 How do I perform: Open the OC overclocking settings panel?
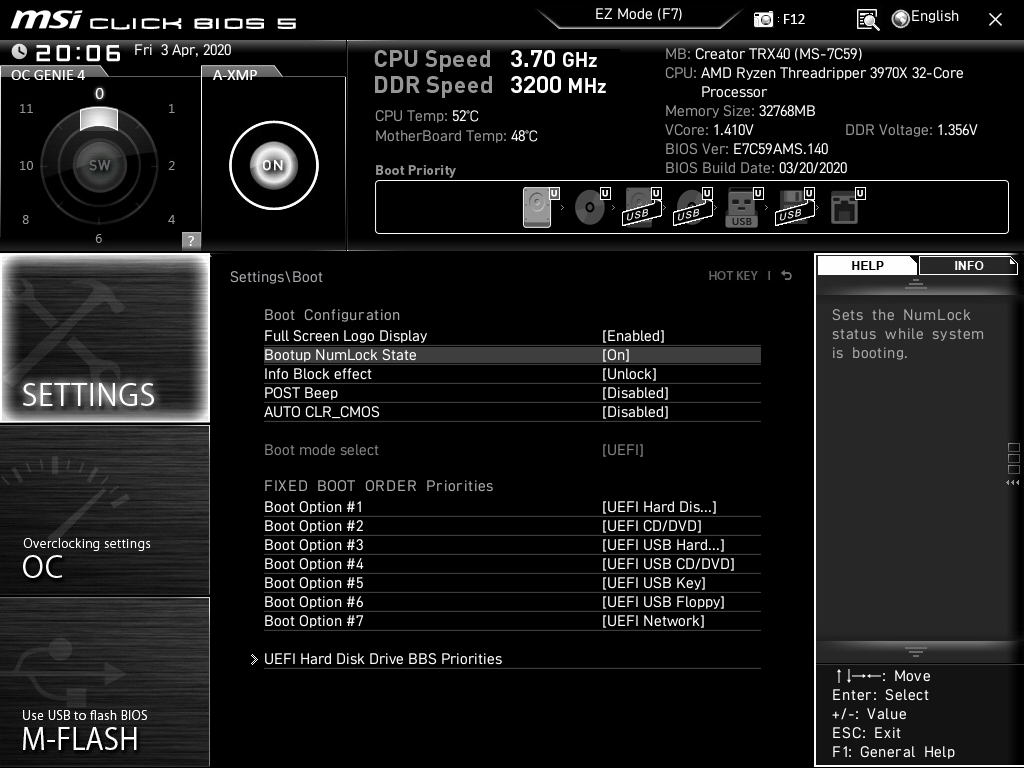pos(105,510)
